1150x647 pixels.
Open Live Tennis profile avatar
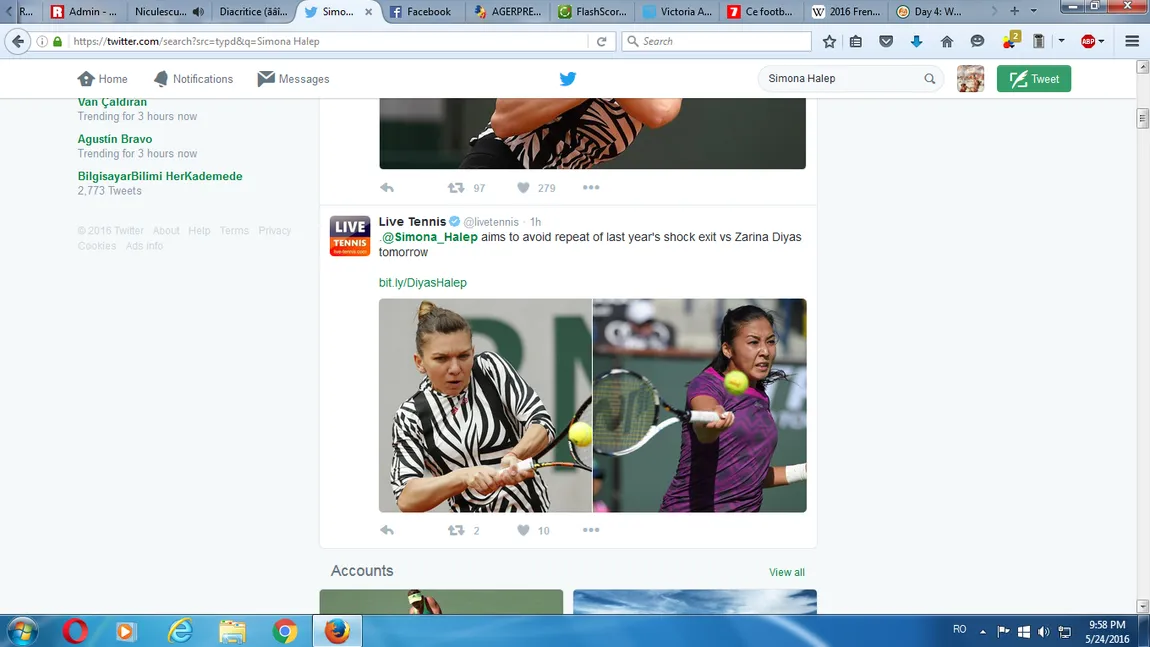(x=350, y=235)
